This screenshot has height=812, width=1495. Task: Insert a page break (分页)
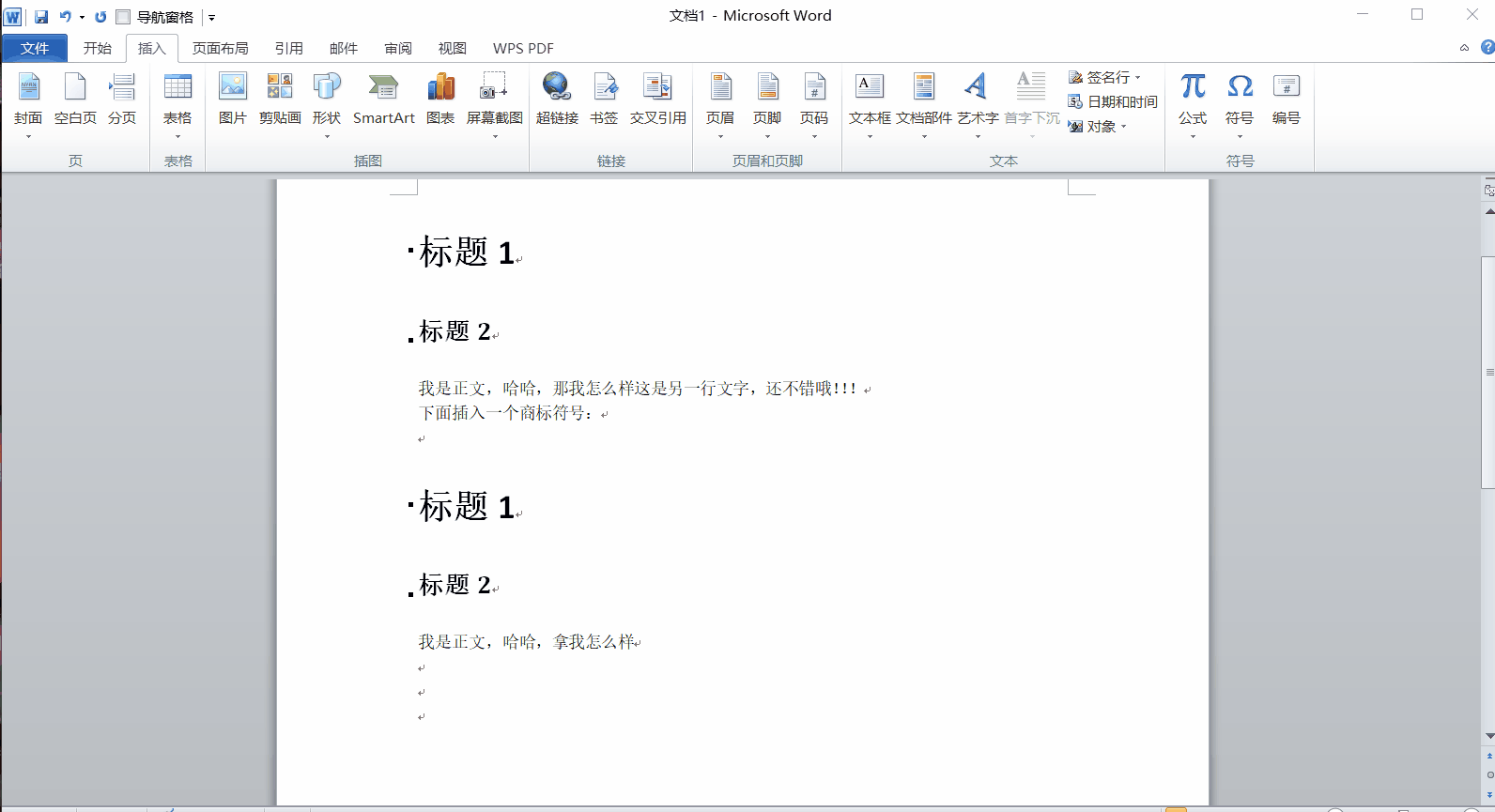(122, 100)
